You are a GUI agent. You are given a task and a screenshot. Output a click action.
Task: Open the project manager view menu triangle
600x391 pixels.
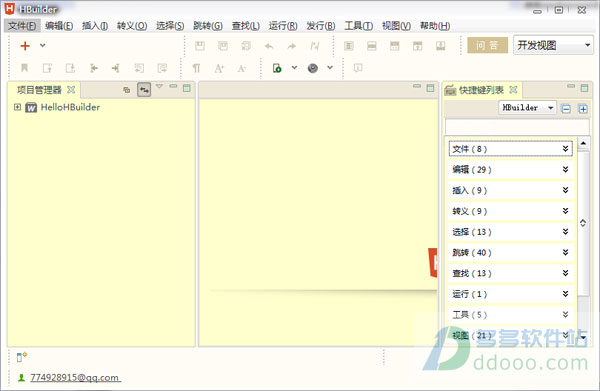click(x=159, y=86)
